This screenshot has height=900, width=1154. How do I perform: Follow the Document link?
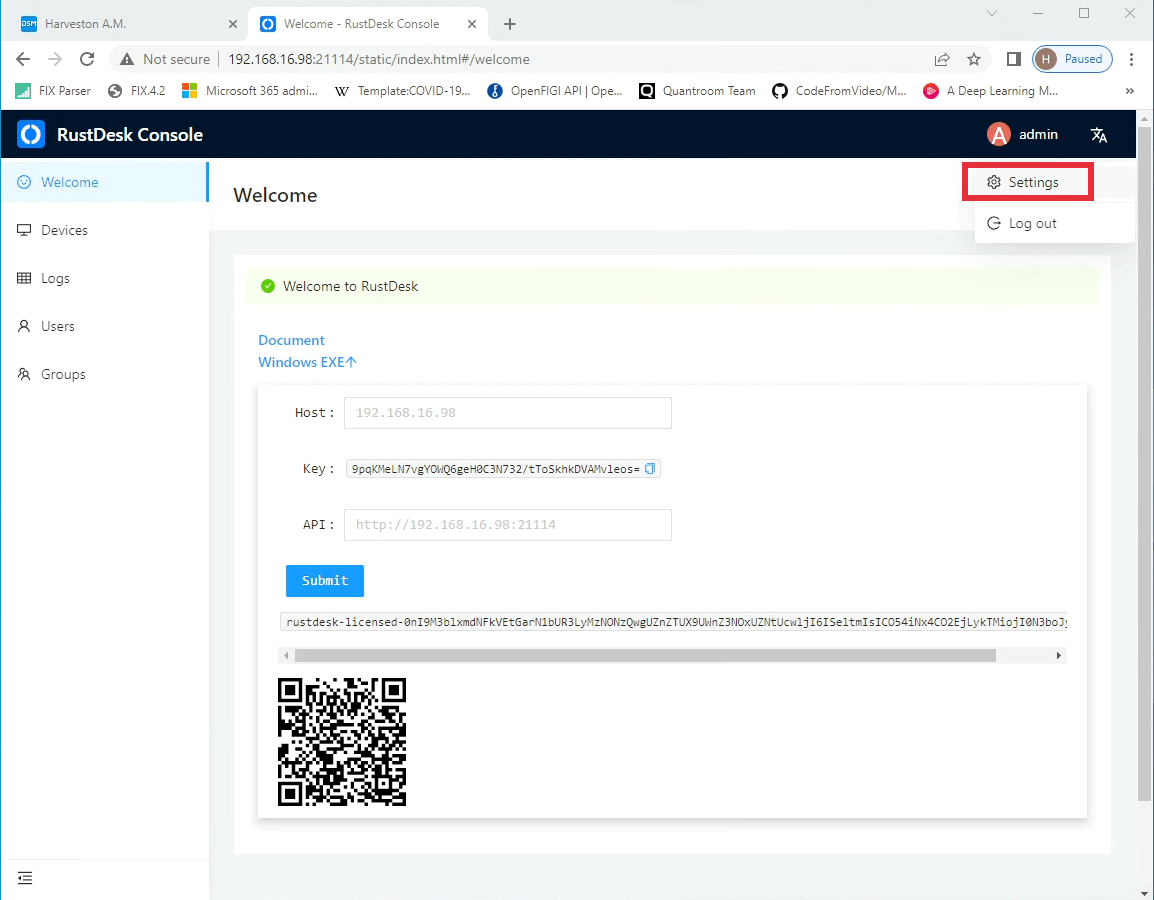point(291,340)
